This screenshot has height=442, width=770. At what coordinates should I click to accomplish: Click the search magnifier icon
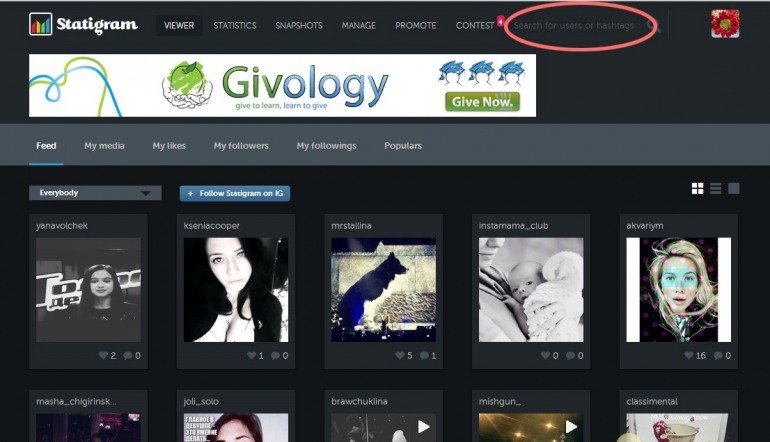pos(653,26)
